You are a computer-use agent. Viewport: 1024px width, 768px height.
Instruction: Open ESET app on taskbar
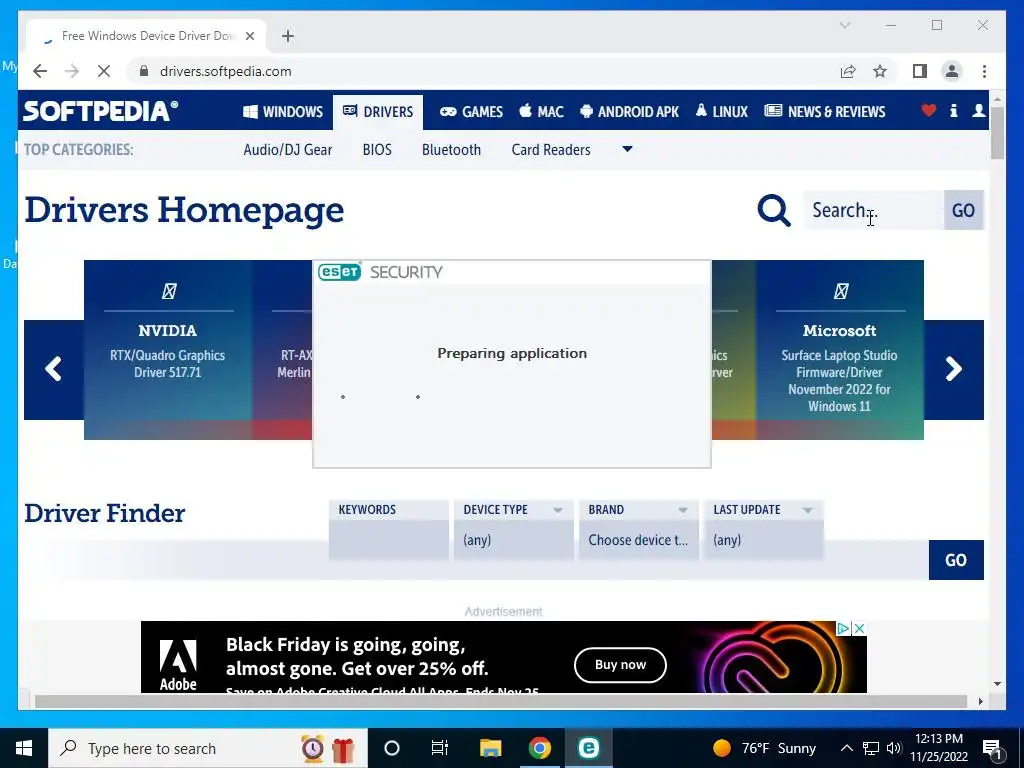[x=588, y=748]
